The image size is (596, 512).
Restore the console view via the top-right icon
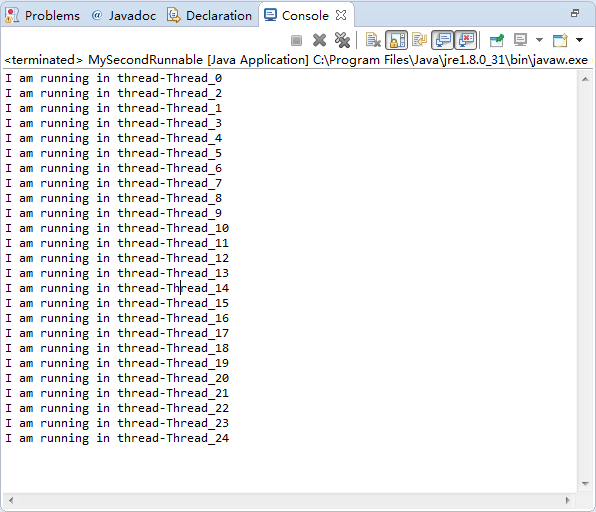pyautogui.click(x=575, y=14)
